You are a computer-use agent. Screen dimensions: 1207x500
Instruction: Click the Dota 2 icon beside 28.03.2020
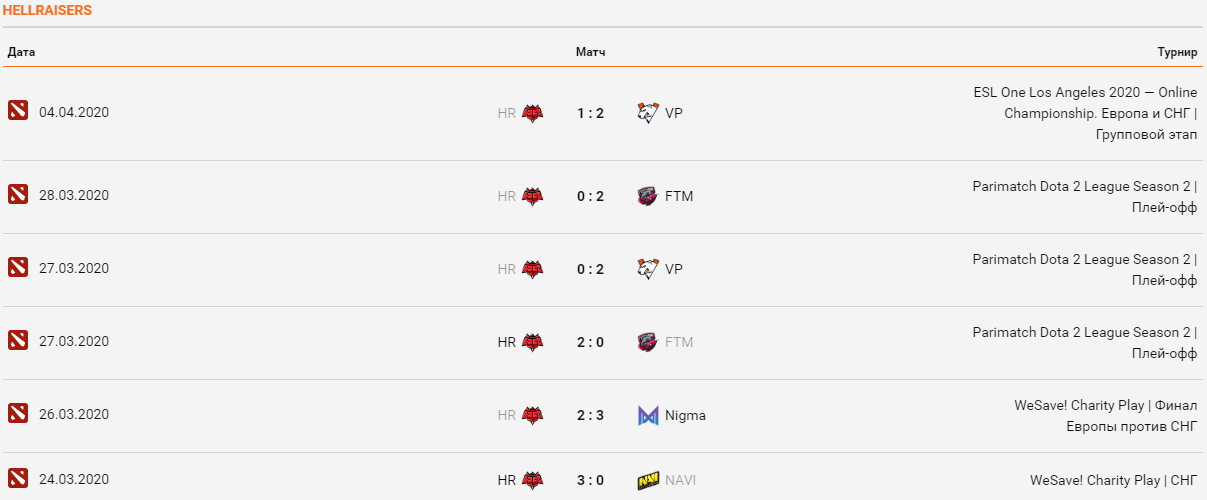click(x=18, y=195)
